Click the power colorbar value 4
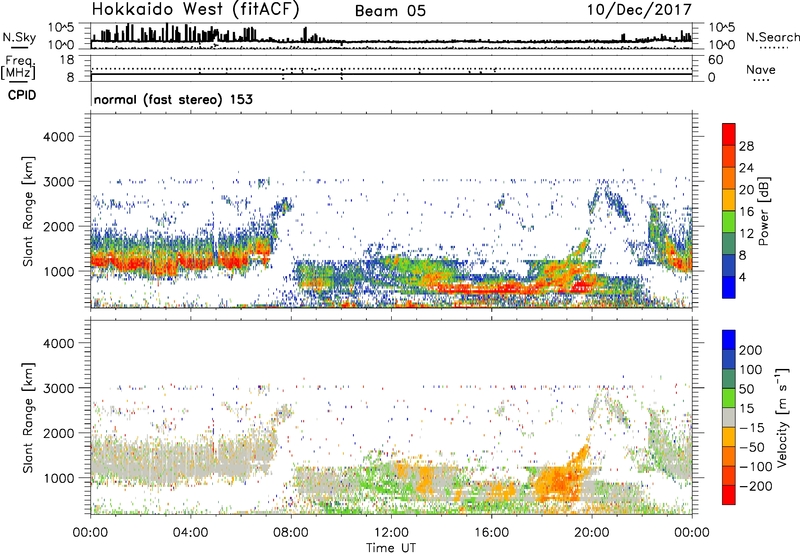Screen dimensions: 800x554 (x=743, y=277)
